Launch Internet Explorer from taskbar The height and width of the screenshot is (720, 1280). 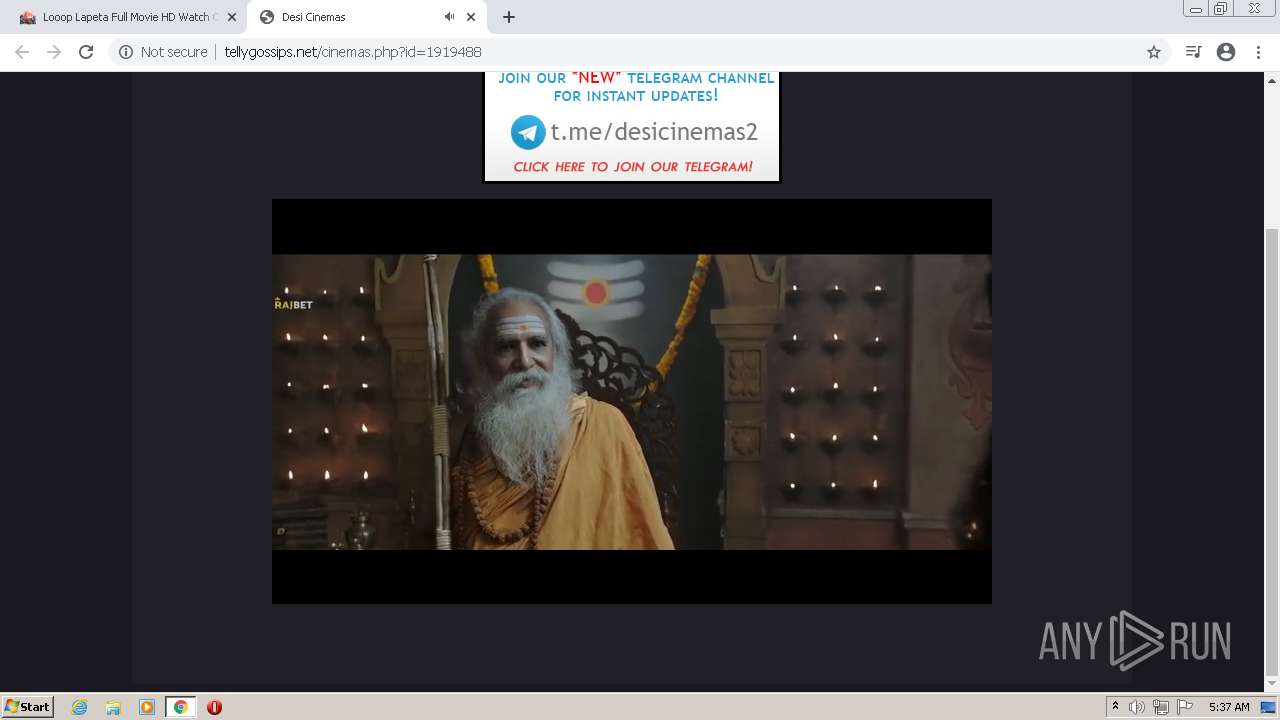coord(79,707)
